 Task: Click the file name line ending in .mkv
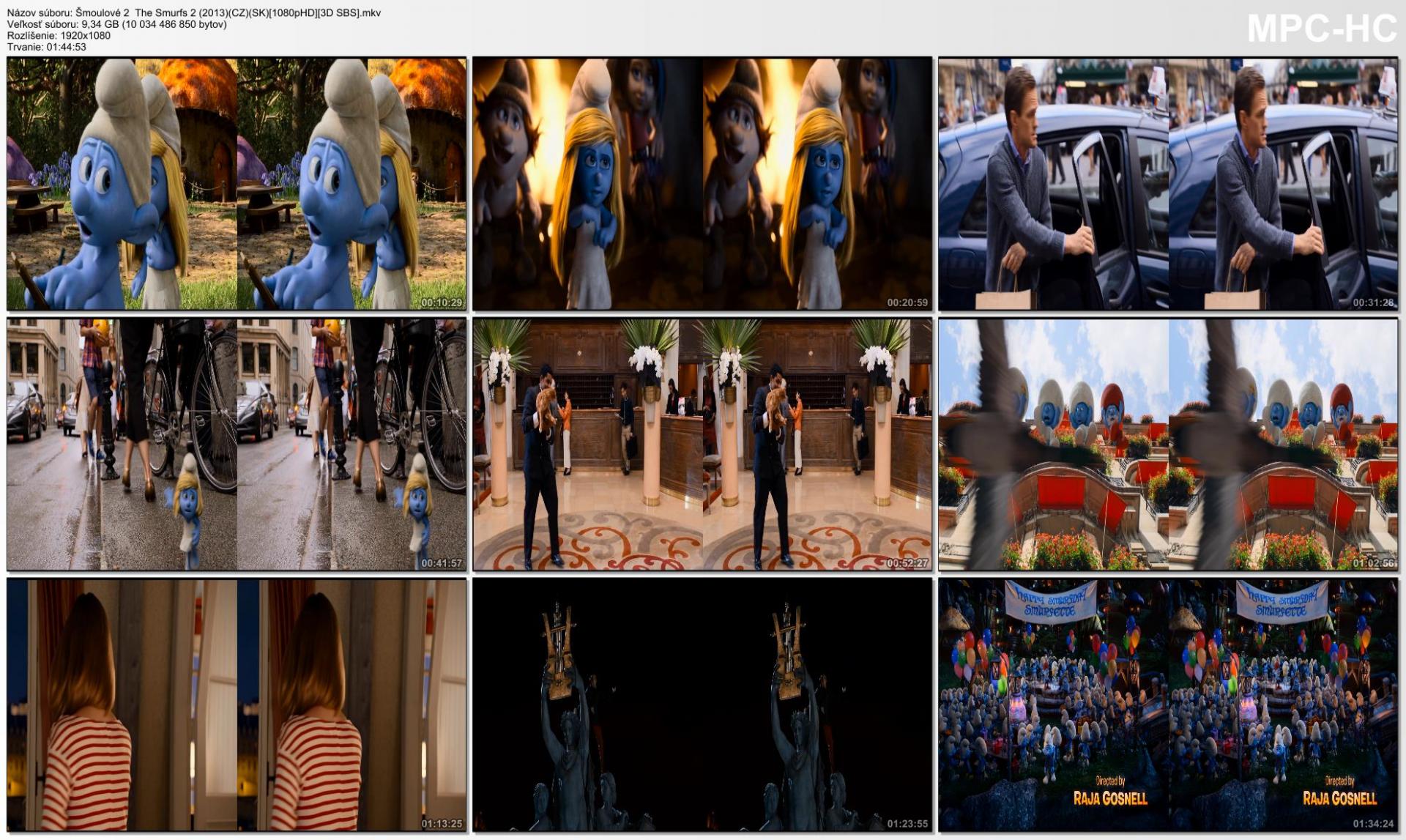[193, 12]
